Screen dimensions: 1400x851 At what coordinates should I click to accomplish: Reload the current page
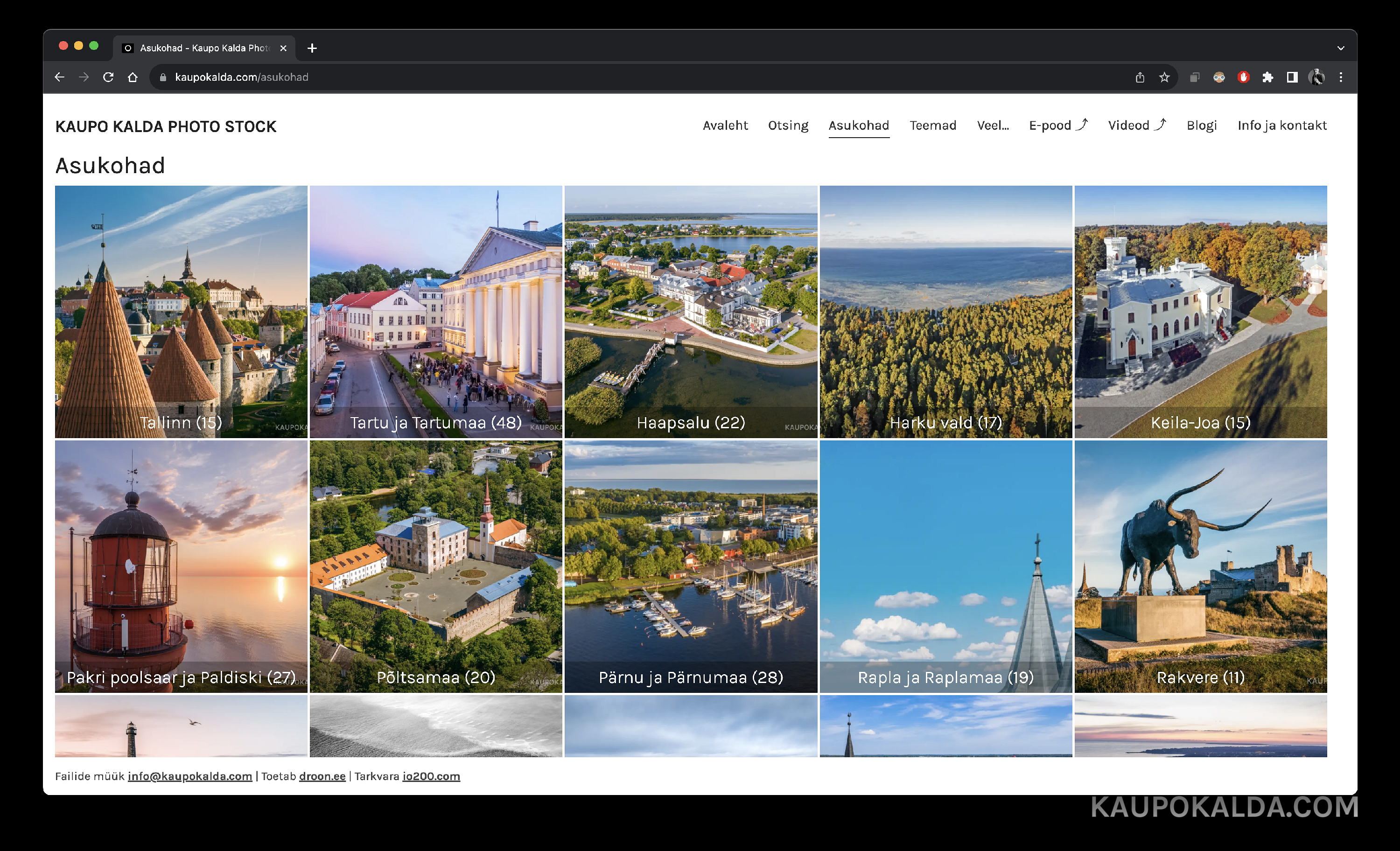pos(108,77)
